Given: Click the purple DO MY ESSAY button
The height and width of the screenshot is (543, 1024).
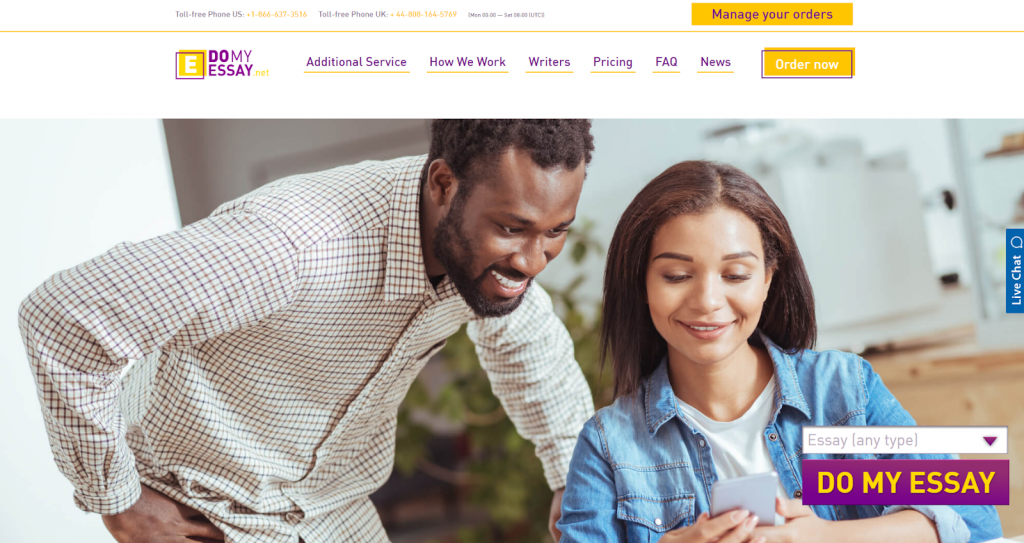Looking at the screenshot, I should 905,483.
